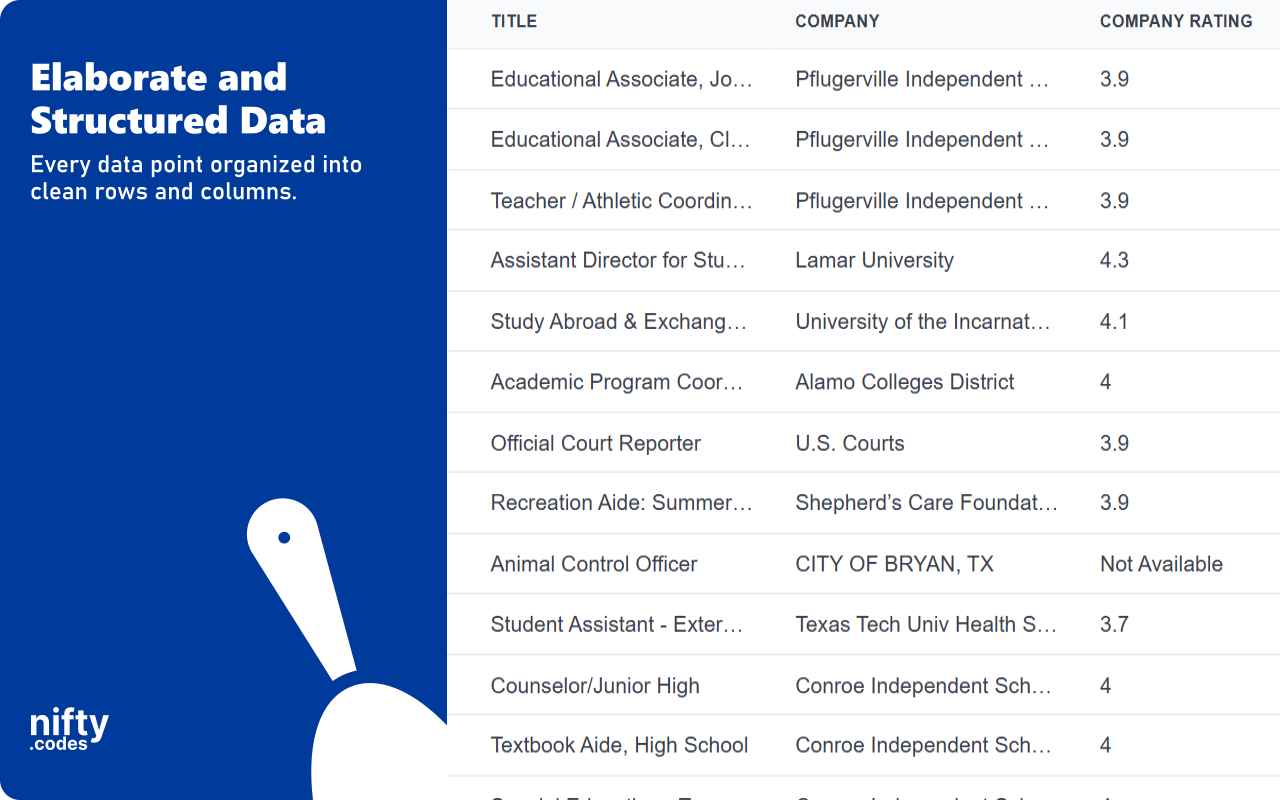Select the Animal Control Officer title

(594, 564)
